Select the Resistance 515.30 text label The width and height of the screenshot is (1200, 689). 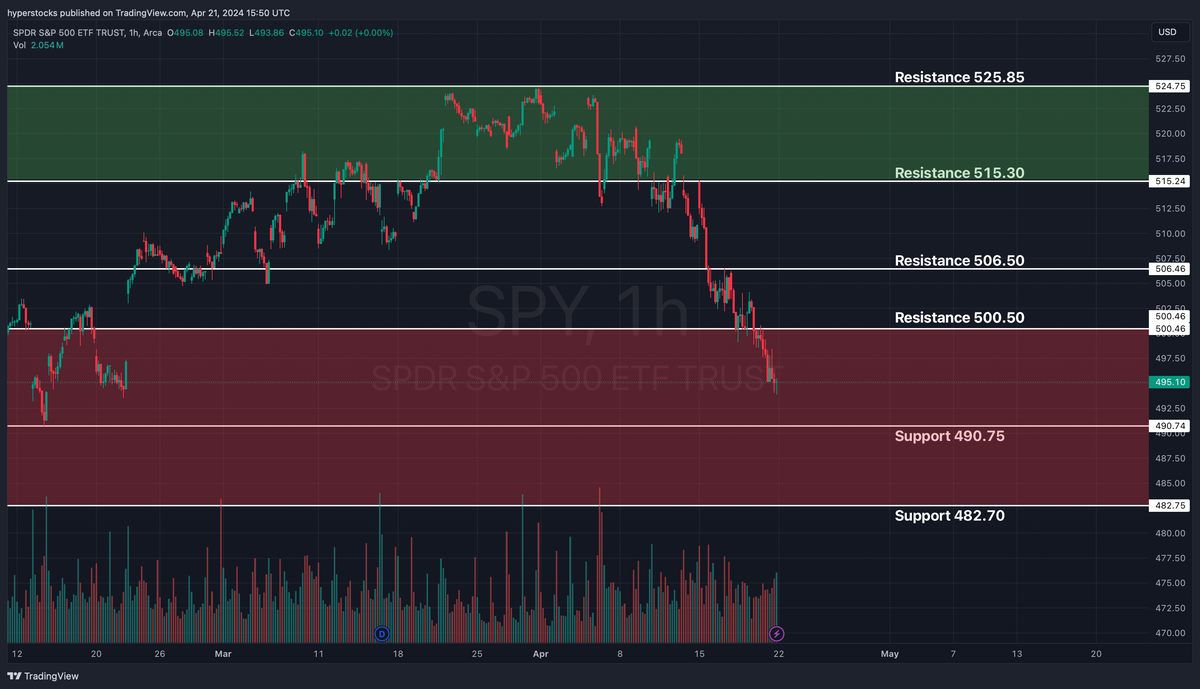tap(959, 173)
